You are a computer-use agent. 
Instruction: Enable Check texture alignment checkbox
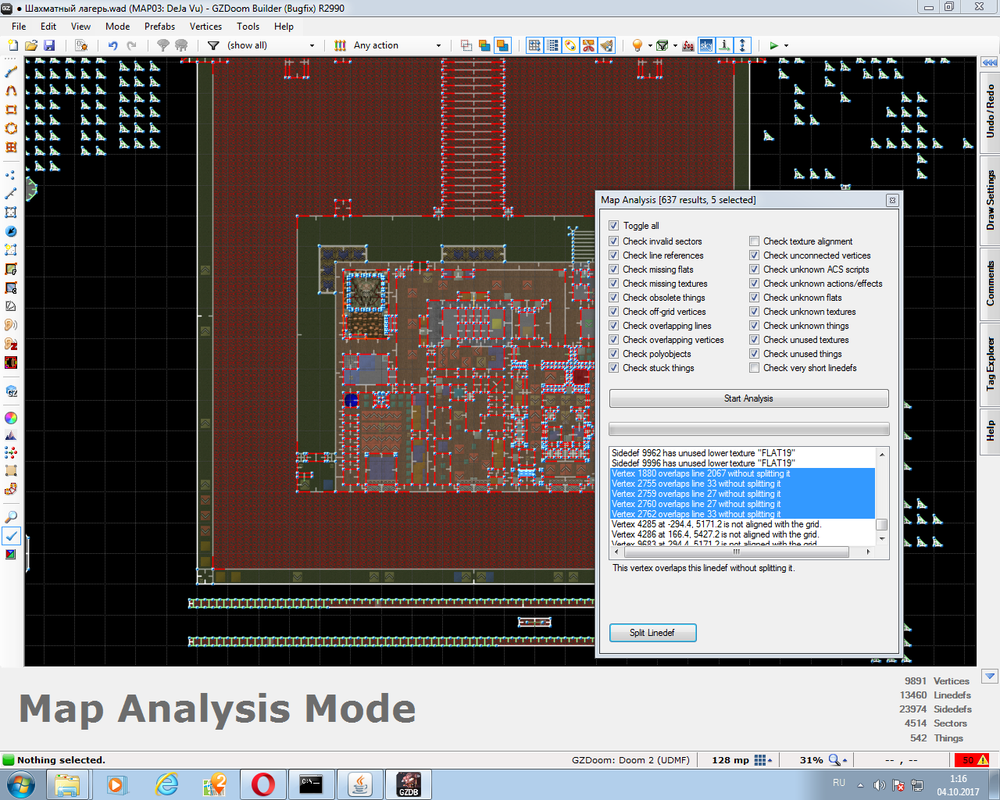[x=754, y=241]
